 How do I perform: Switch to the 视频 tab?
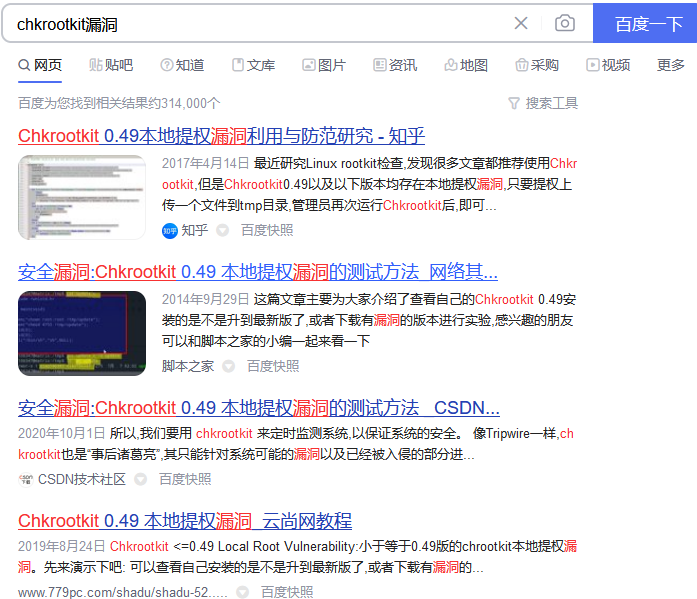608,65
